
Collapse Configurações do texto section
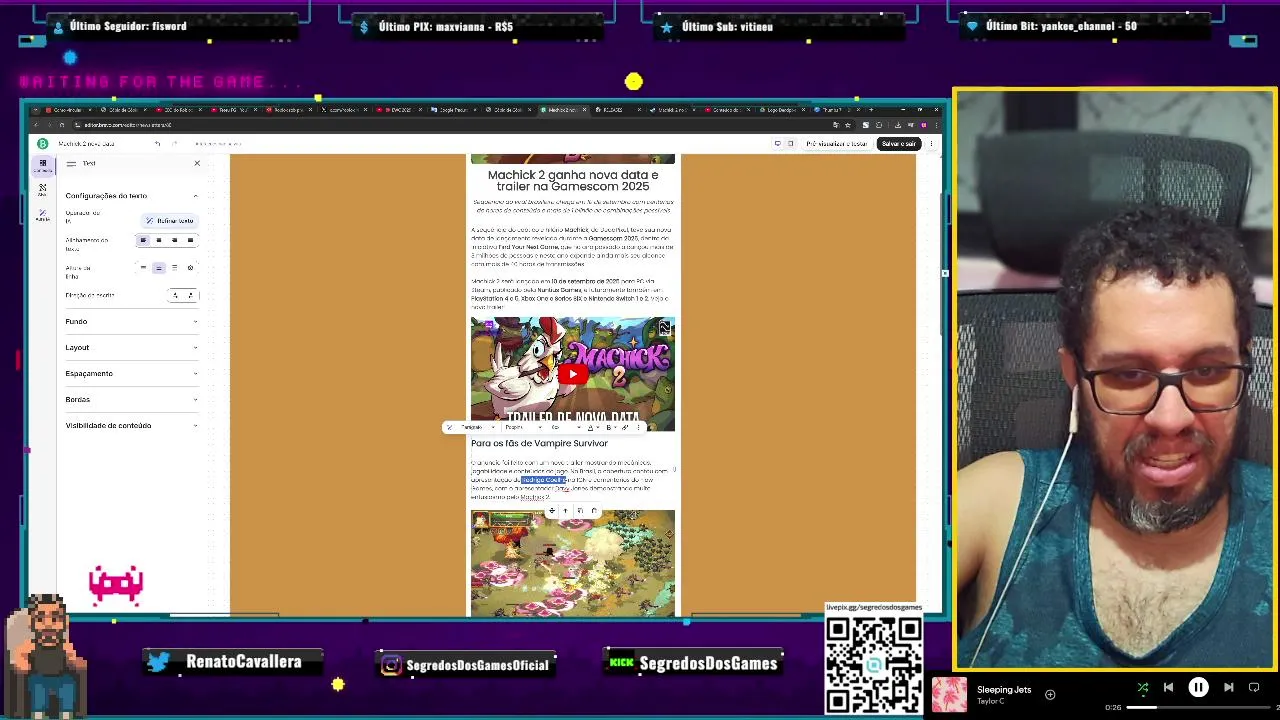(131, 196)
